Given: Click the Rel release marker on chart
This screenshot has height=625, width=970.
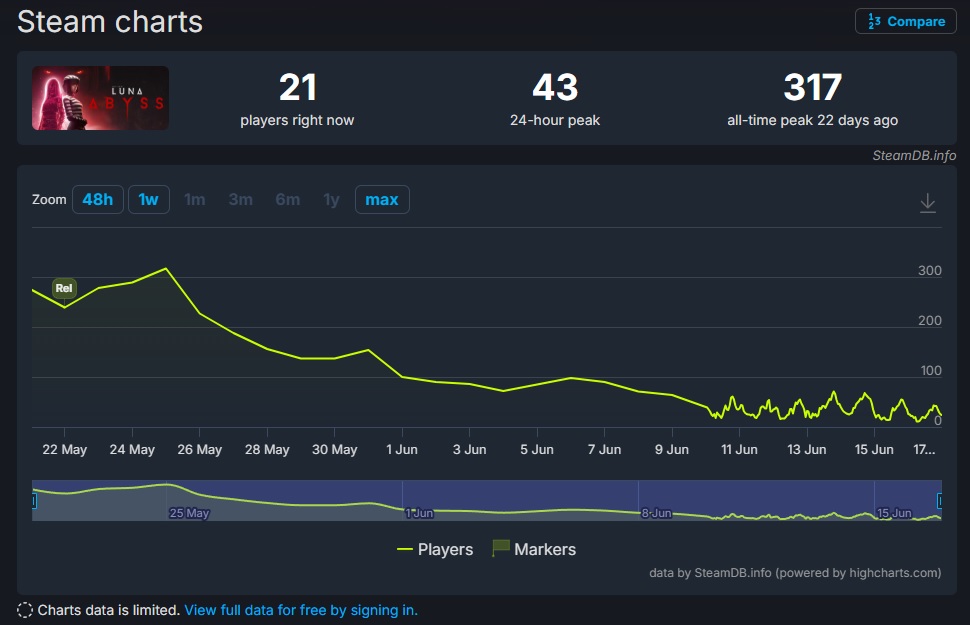Looking at the screenshot, I should pos(64,288).
